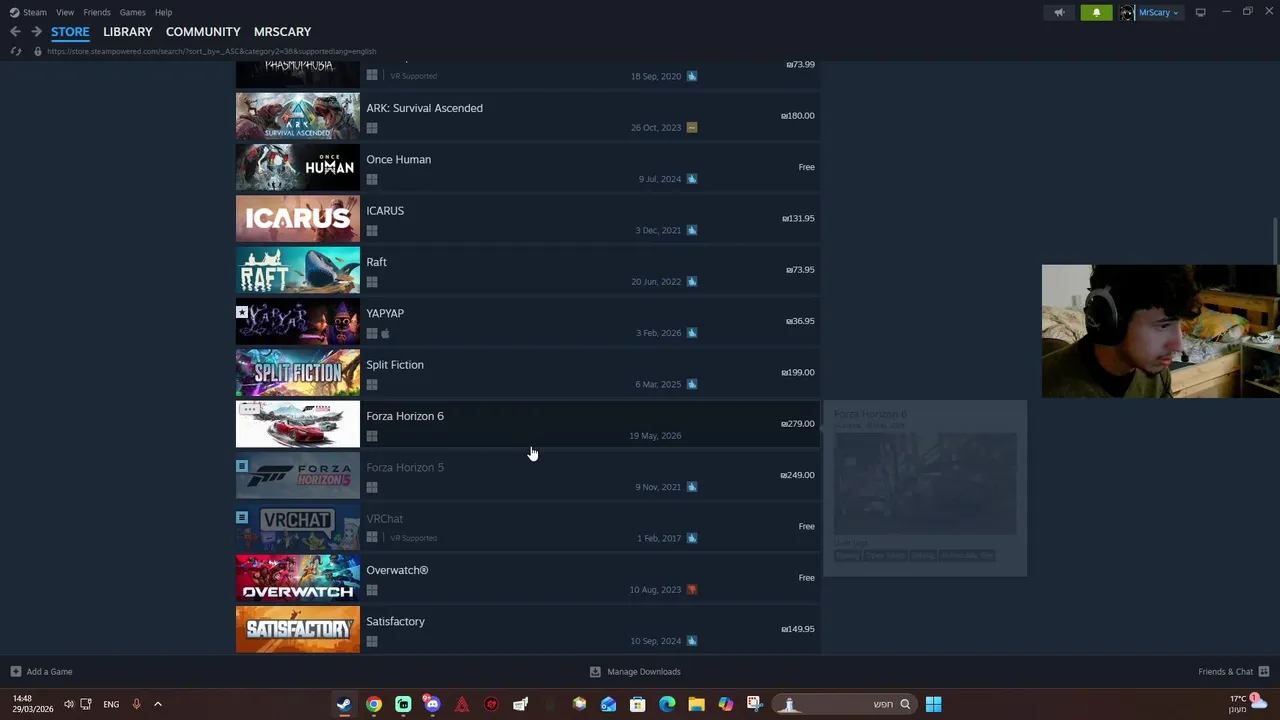Open the Friends & Chat icon
The width and height of the screenshot is (1280, 720).
[x=1264, y=671]
